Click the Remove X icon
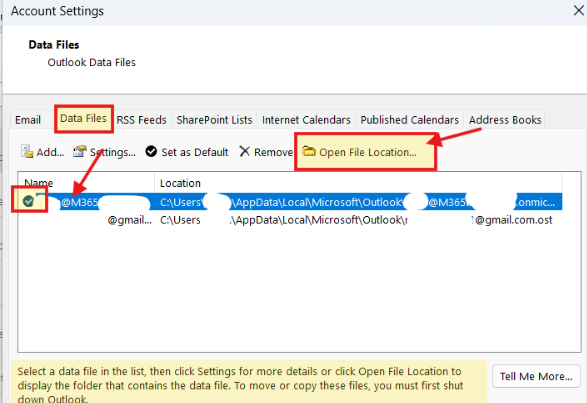587x403 pixels. coord(244,151)
